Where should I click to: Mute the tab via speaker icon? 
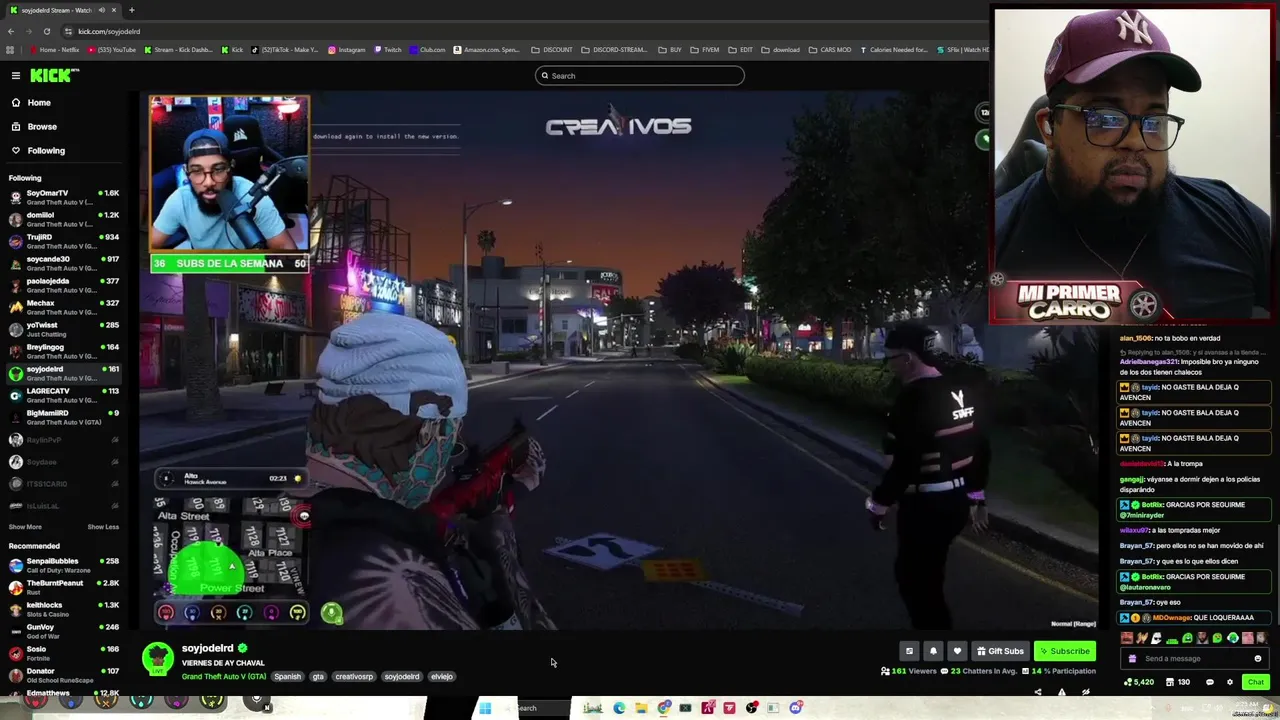point(101,10)
